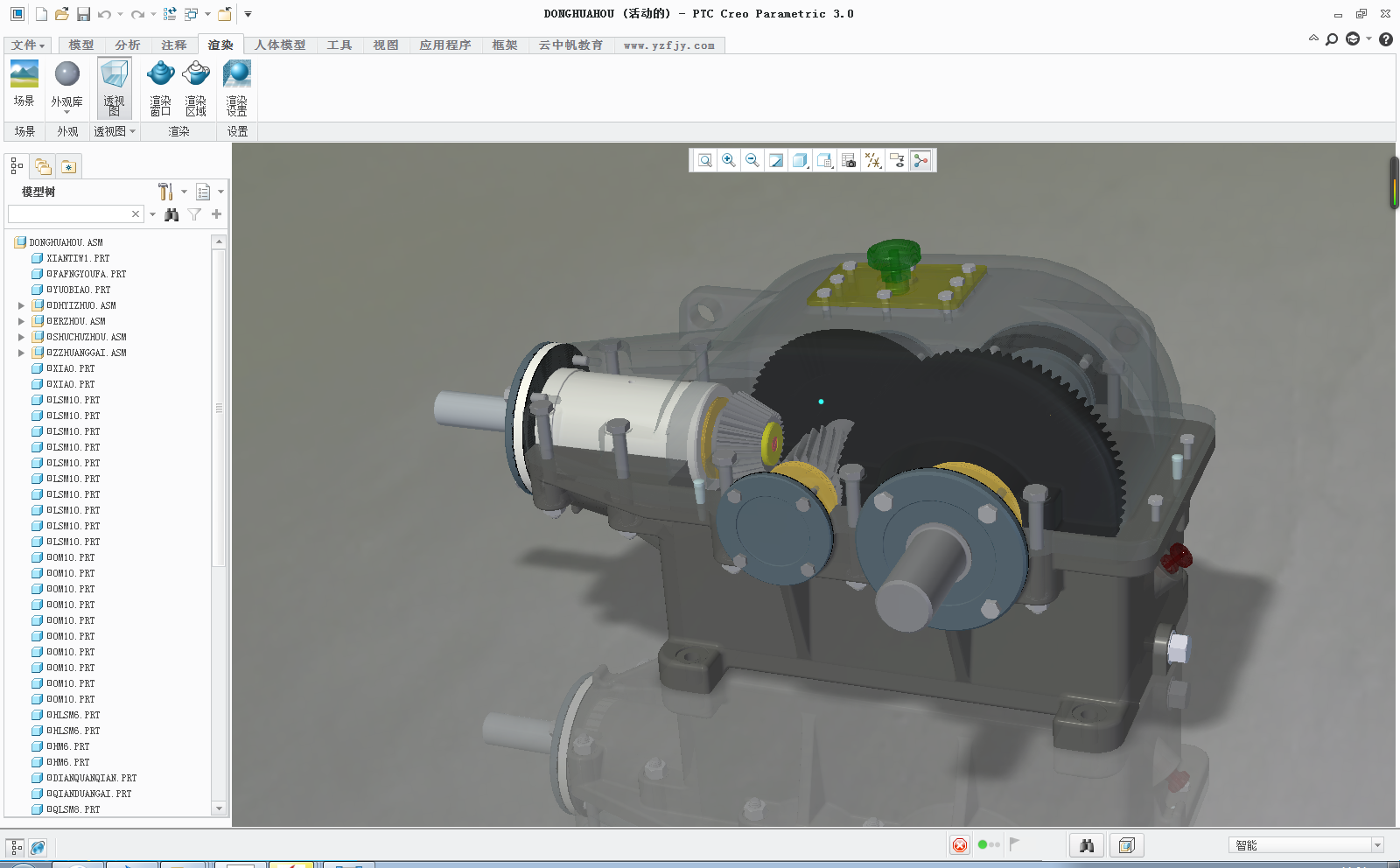Open the 智能 selection filter dropdown
1400x868 pixels.
pyautogui.click(x=1377, y=845)
